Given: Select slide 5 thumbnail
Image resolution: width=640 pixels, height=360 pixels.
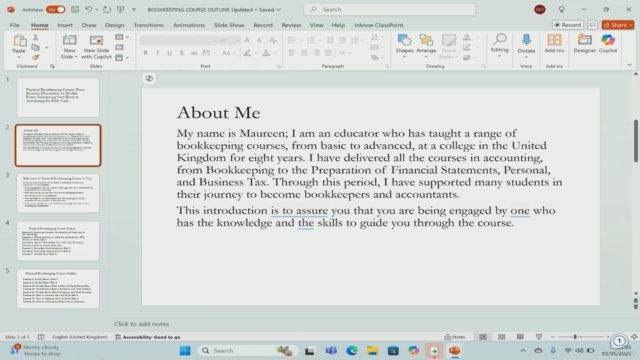Looking at the screenshot, I should [58, 289].
